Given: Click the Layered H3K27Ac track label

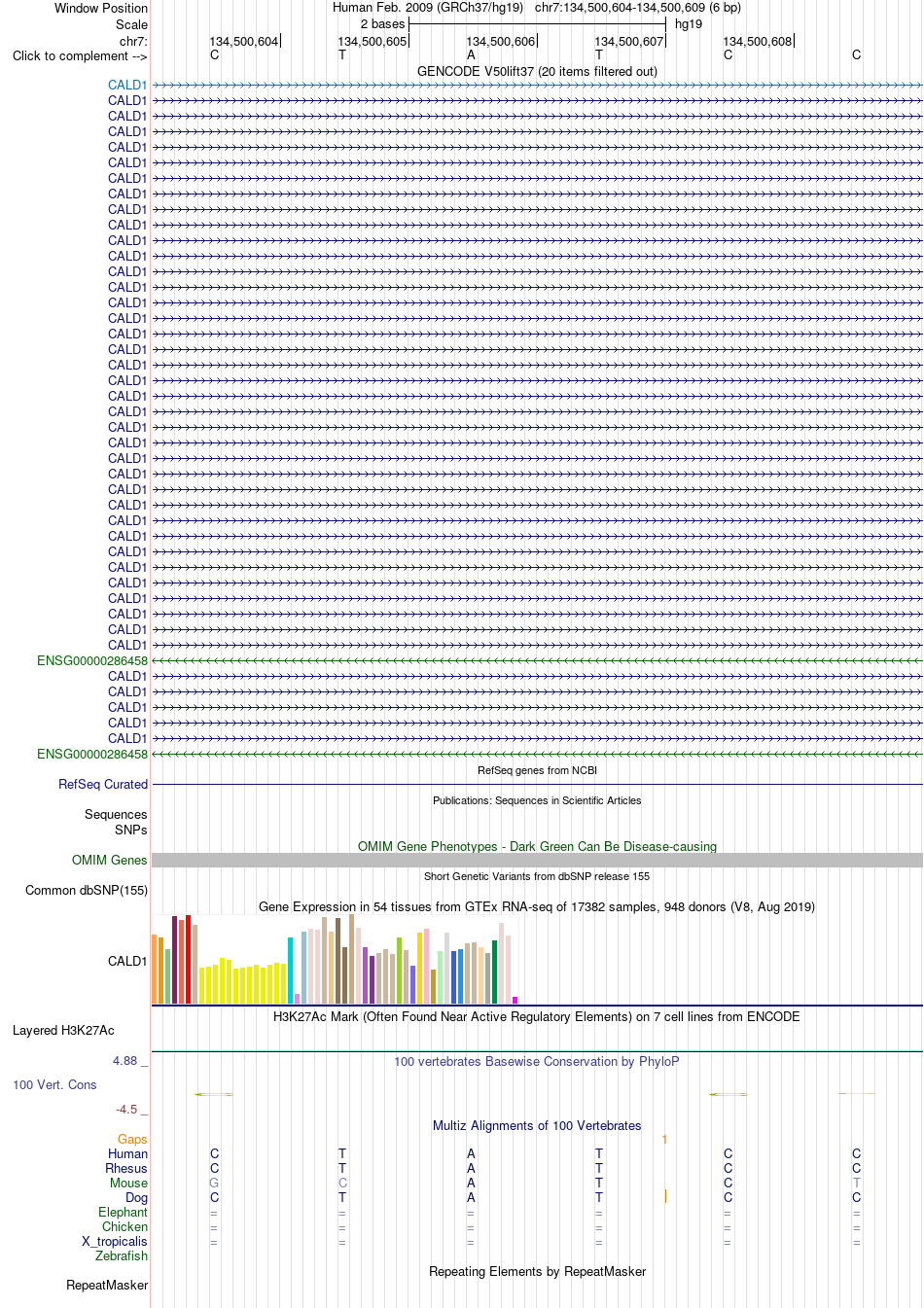Looking at the screenshot, I should click(x=63, y=1031).
